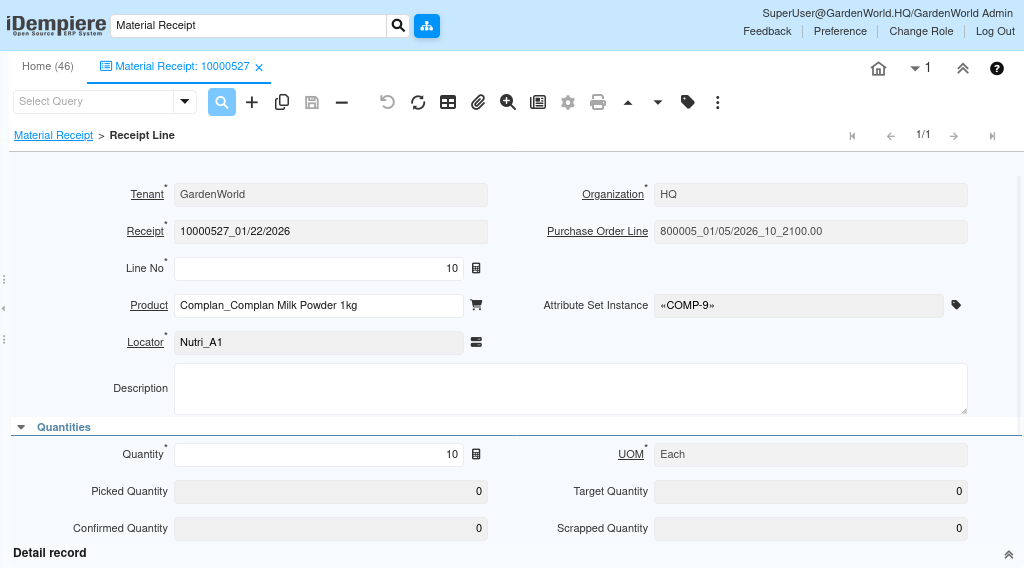Open the Attribute Set Instance tag icon
Viewport: 1024px width, 568px height.
(x=956, y=305)
